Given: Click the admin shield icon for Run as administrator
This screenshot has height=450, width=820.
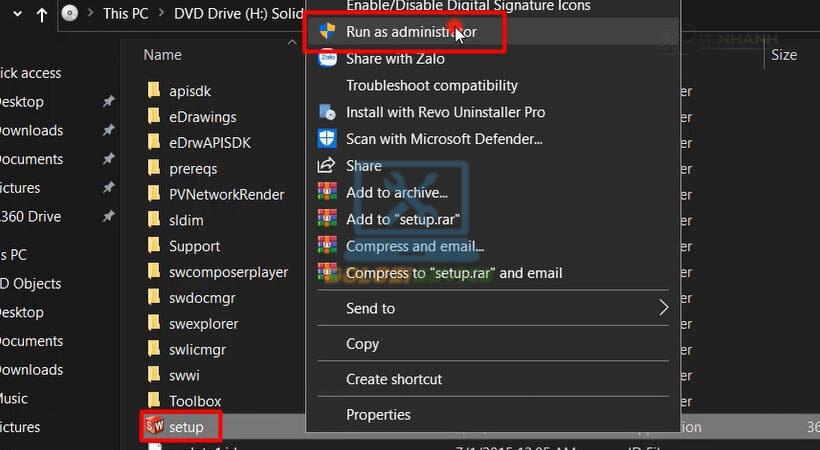Looking at the screenshot, I should coord(327,32).
